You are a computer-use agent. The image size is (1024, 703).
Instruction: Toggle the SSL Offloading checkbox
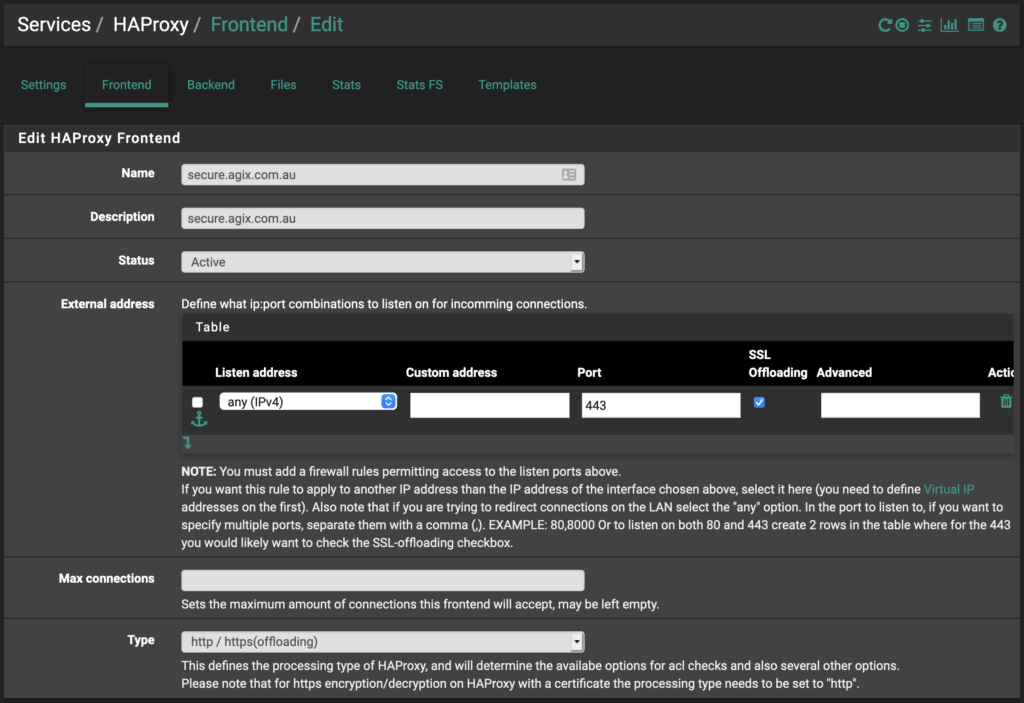click(759, 402)
